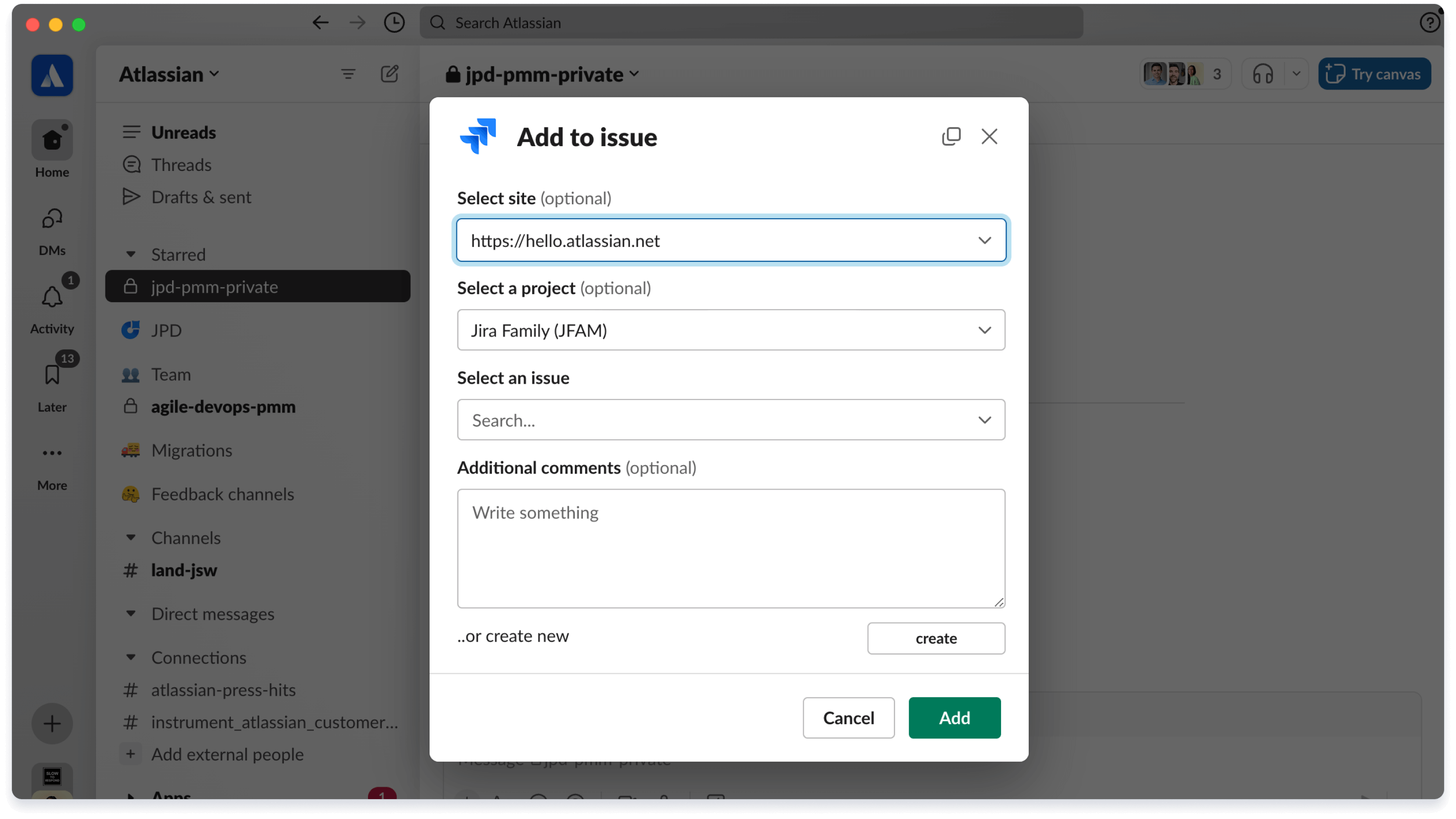Viewport: 1456px width, 819px height.
Task: Expand the Jira Family project dropdown
Action: [731, 330]
